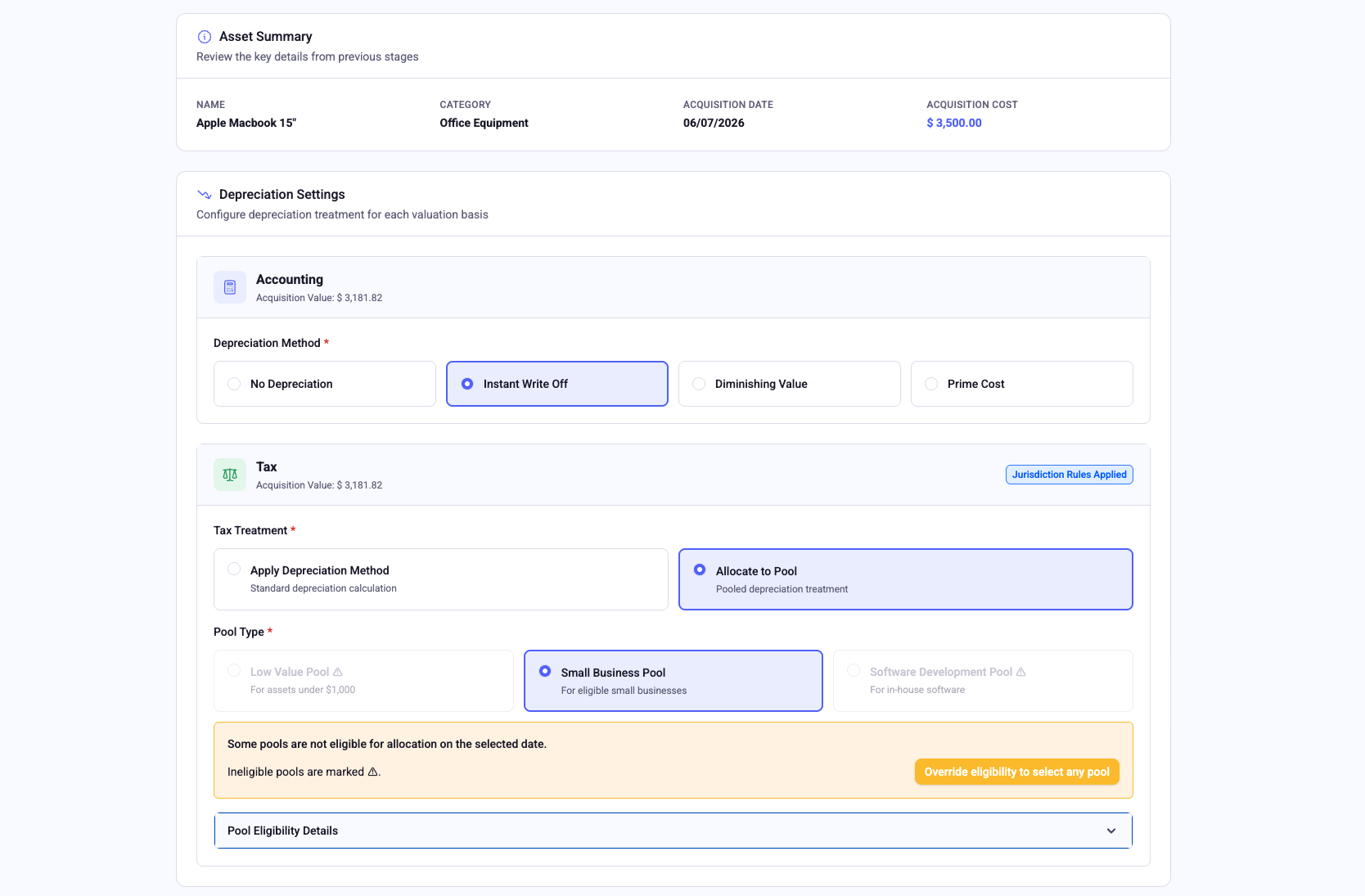Click the Jurisdiction Rules Applied badge
The height and width of the screenshot is (896, 1365).
[1070, 475]
